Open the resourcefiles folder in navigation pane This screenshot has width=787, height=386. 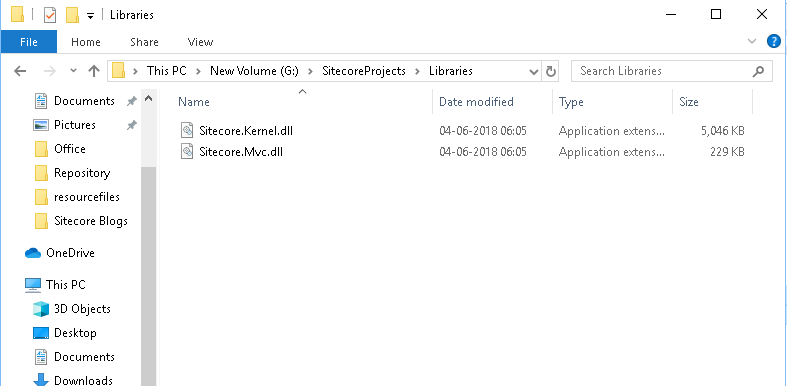click(x=87, y=197)
